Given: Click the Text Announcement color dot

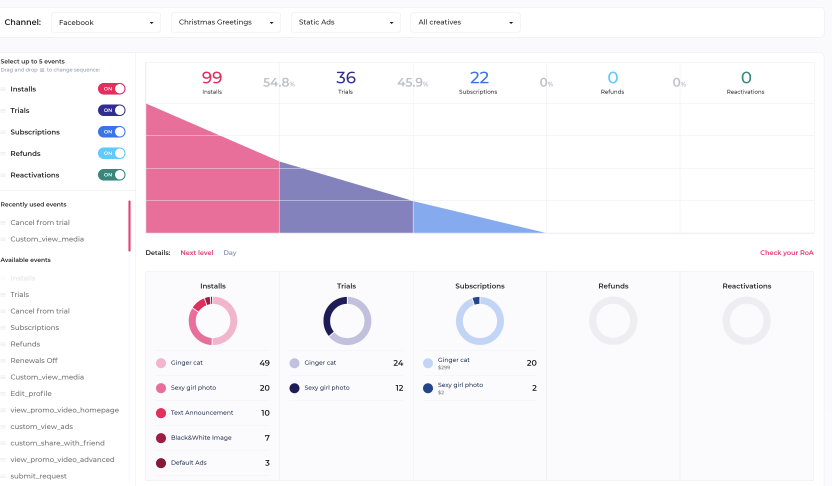Looking at the screenshot, I should (161, 413).
